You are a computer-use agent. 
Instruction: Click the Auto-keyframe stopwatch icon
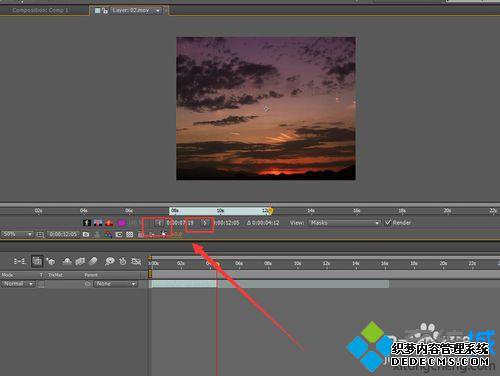click(x=123, y=261)
